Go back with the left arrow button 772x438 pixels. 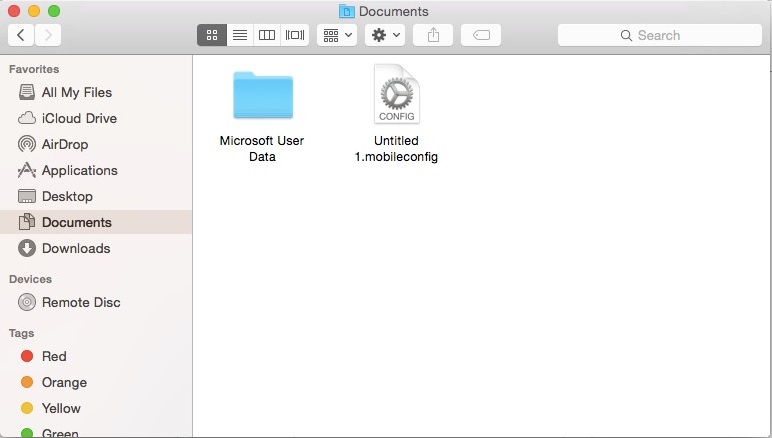coord(21,35)
